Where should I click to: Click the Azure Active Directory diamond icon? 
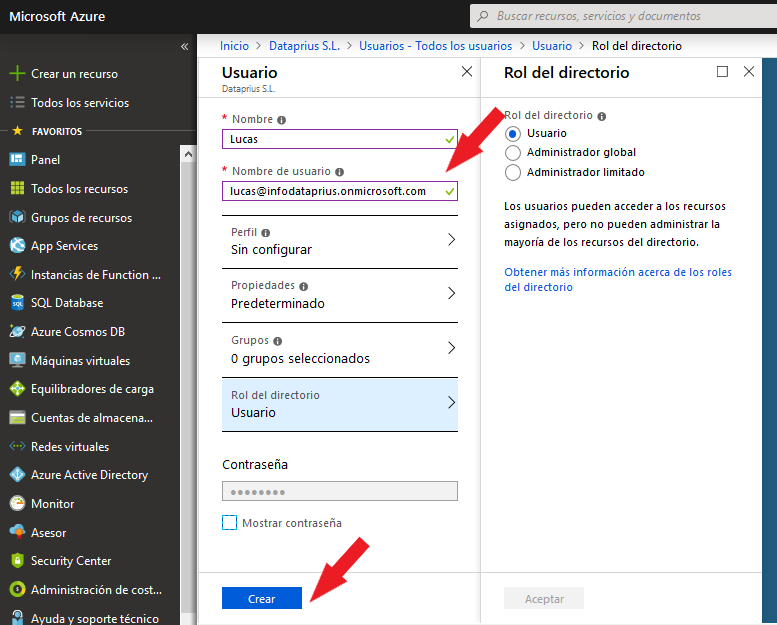pyautogui.click(x=17, y=474)
